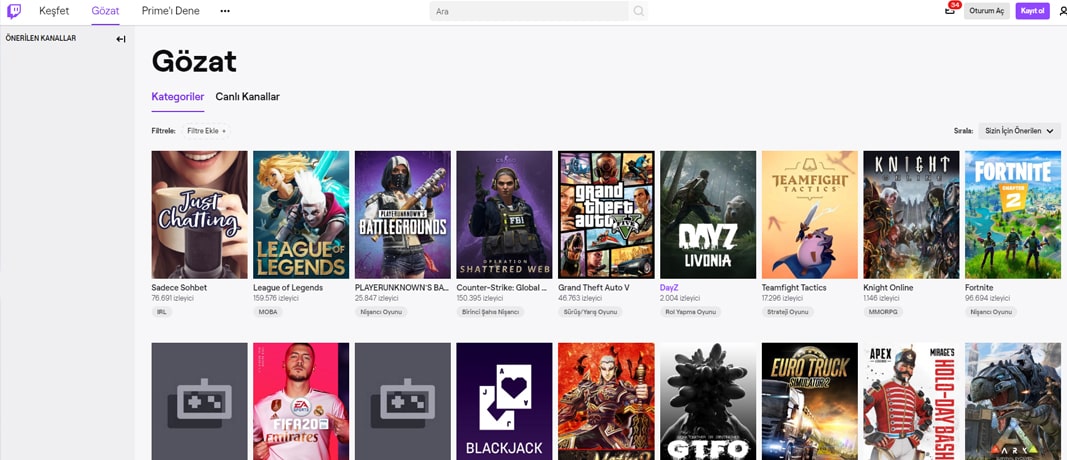Screen dimensions: 1067x460
Task: Select the IRL tag
Action: [161, 312]
